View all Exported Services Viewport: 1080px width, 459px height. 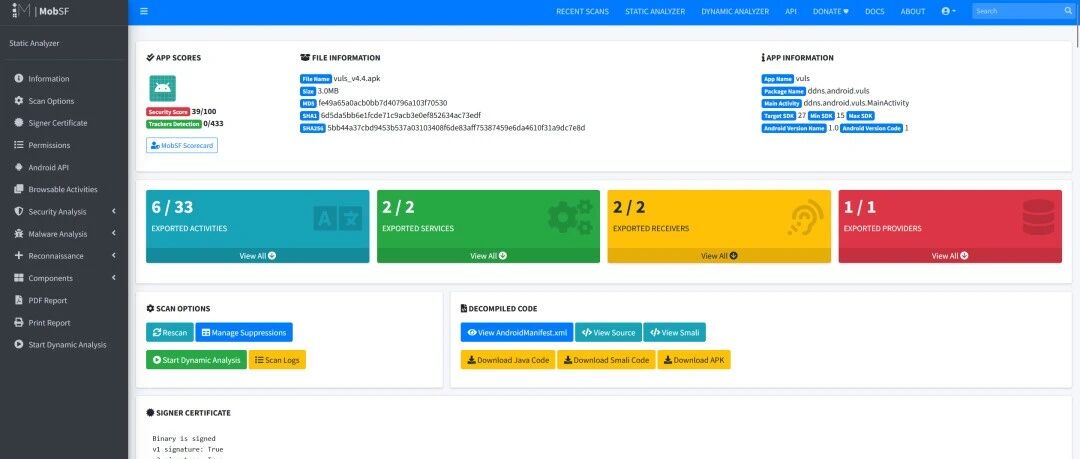point(488,256)
